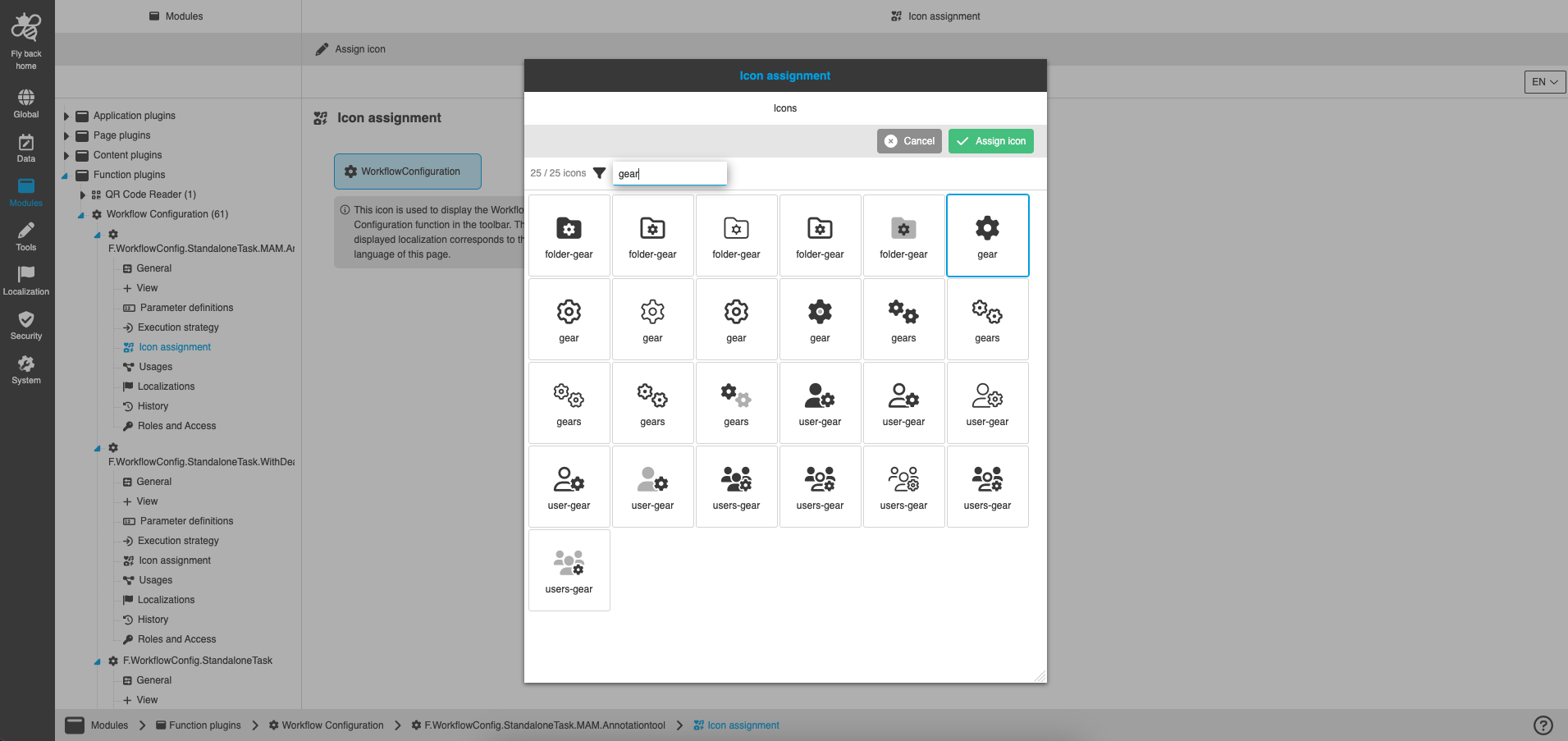Open Security settings from the sidebar
The height and width of the screenshot is (741, 1568).
coord(25,323)
